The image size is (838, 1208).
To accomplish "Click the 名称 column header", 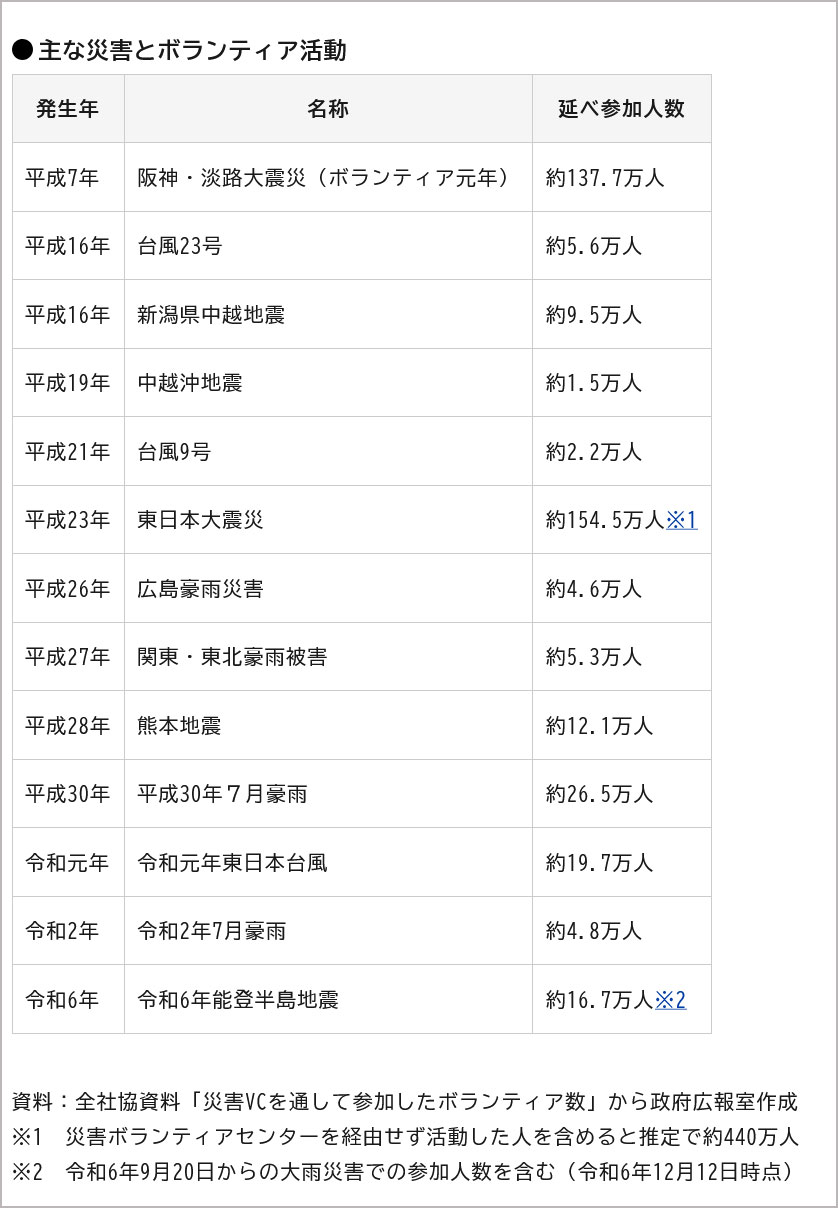I will [x=328, y=109].
